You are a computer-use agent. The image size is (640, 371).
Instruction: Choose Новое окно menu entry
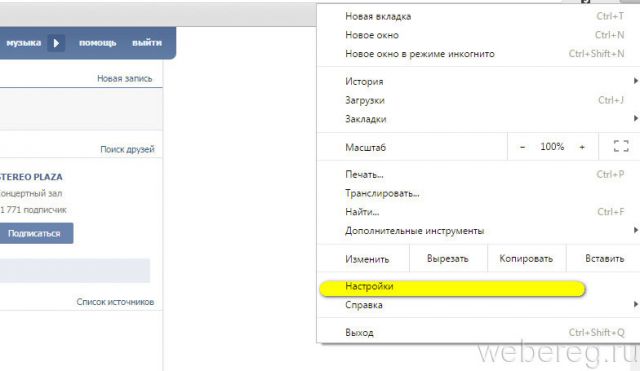pos(478,35)
